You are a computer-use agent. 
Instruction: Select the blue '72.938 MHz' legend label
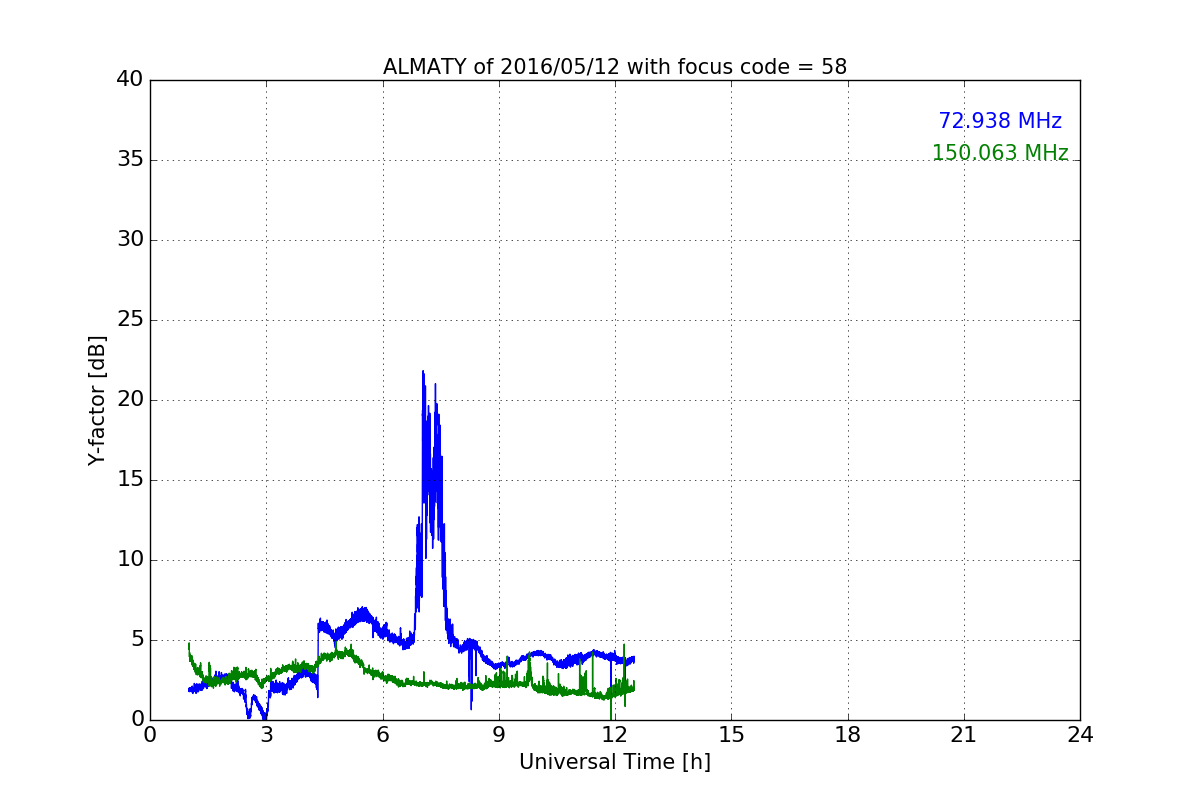(1000, 121)
